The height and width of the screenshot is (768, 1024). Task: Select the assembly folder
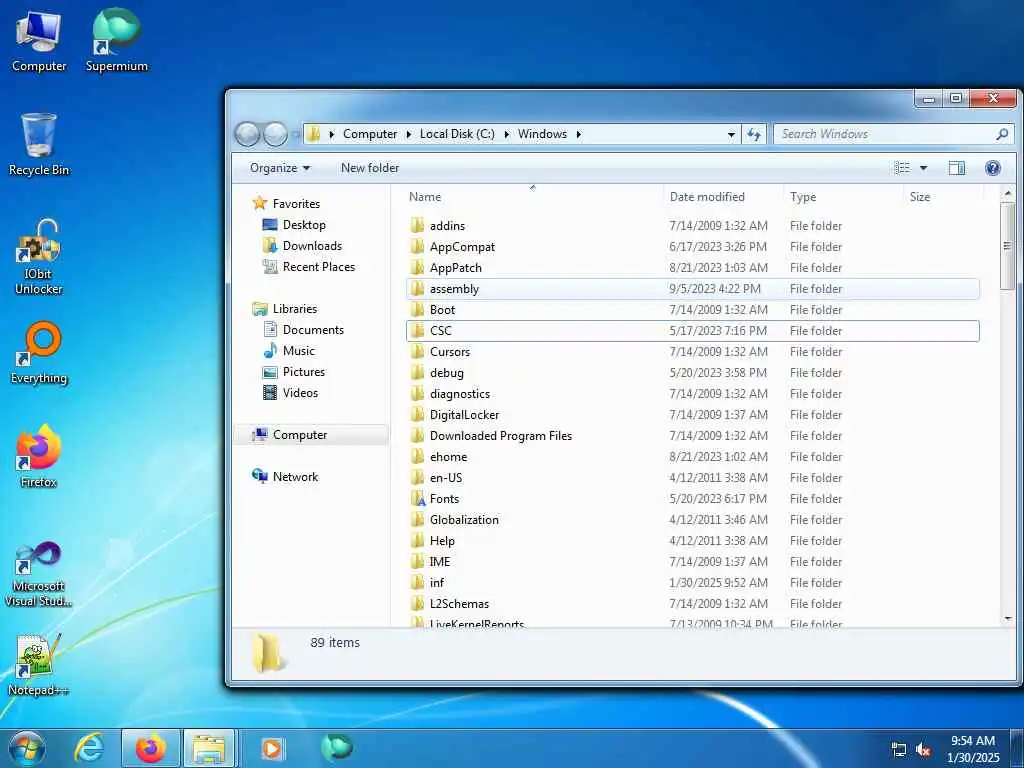692,289
